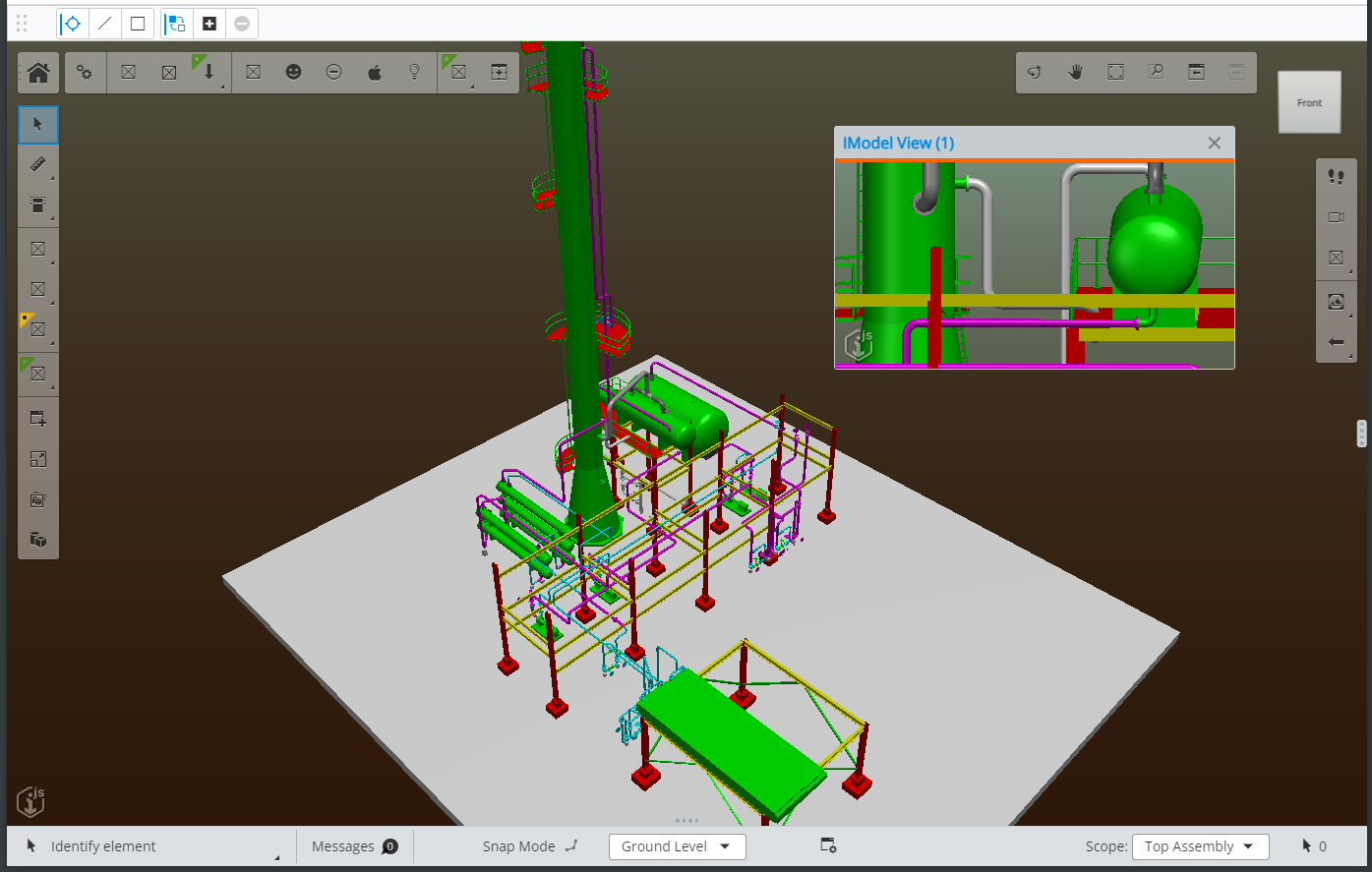Screen dimensions: 1372x872
Task: Click the split-window plus icon in top toolbar
Action: coord(499,73)
